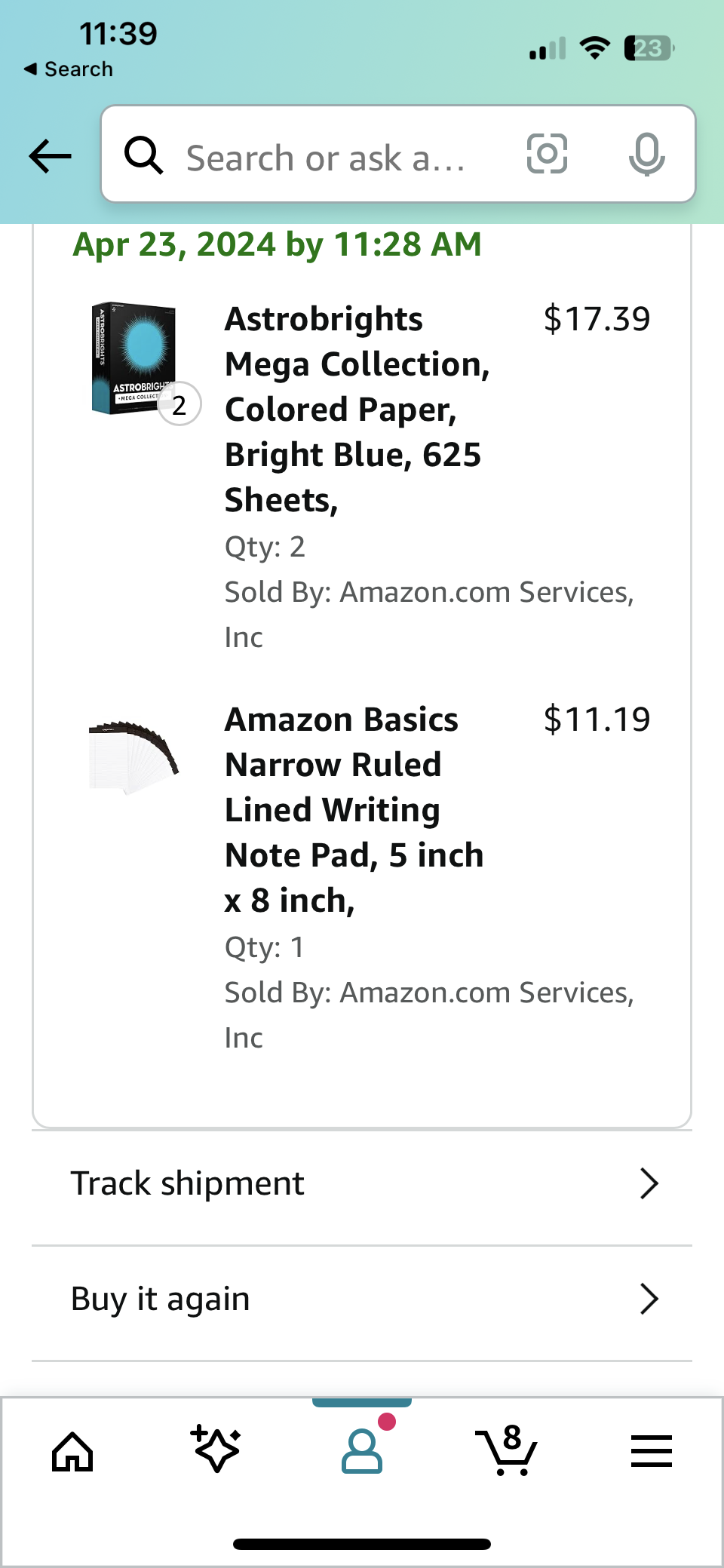Open the hamburger menu
This screenshot has width=724, height=1568.
[652, 1449]
